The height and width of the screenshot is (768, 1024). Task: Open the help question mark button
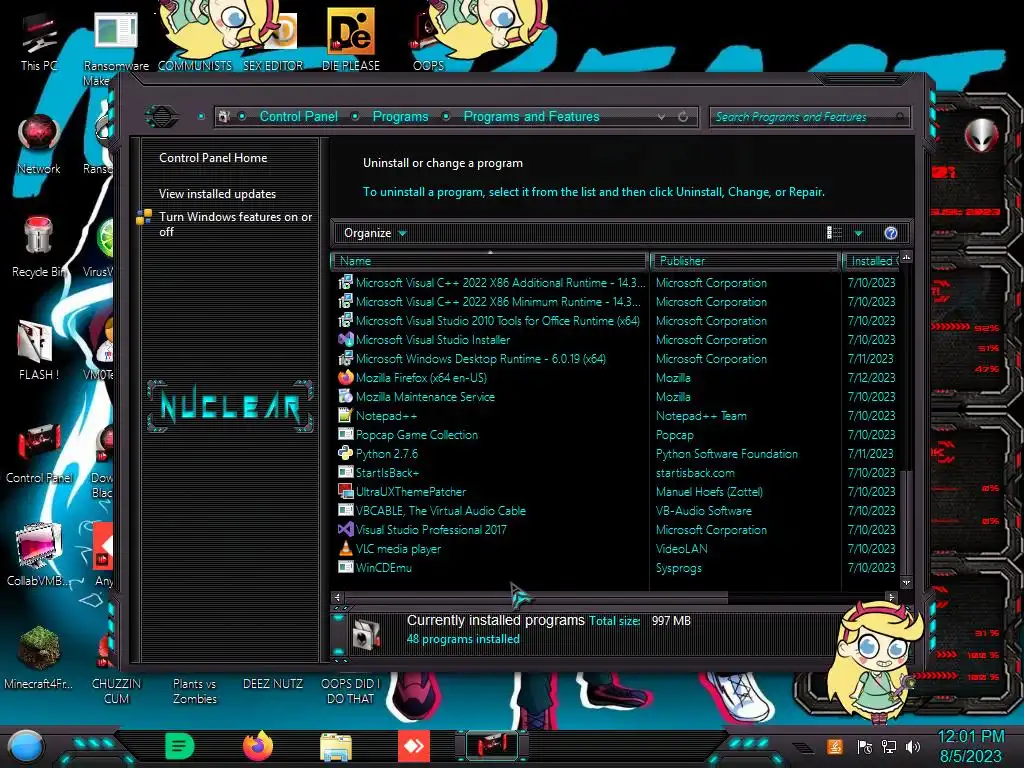click(891, 233)
